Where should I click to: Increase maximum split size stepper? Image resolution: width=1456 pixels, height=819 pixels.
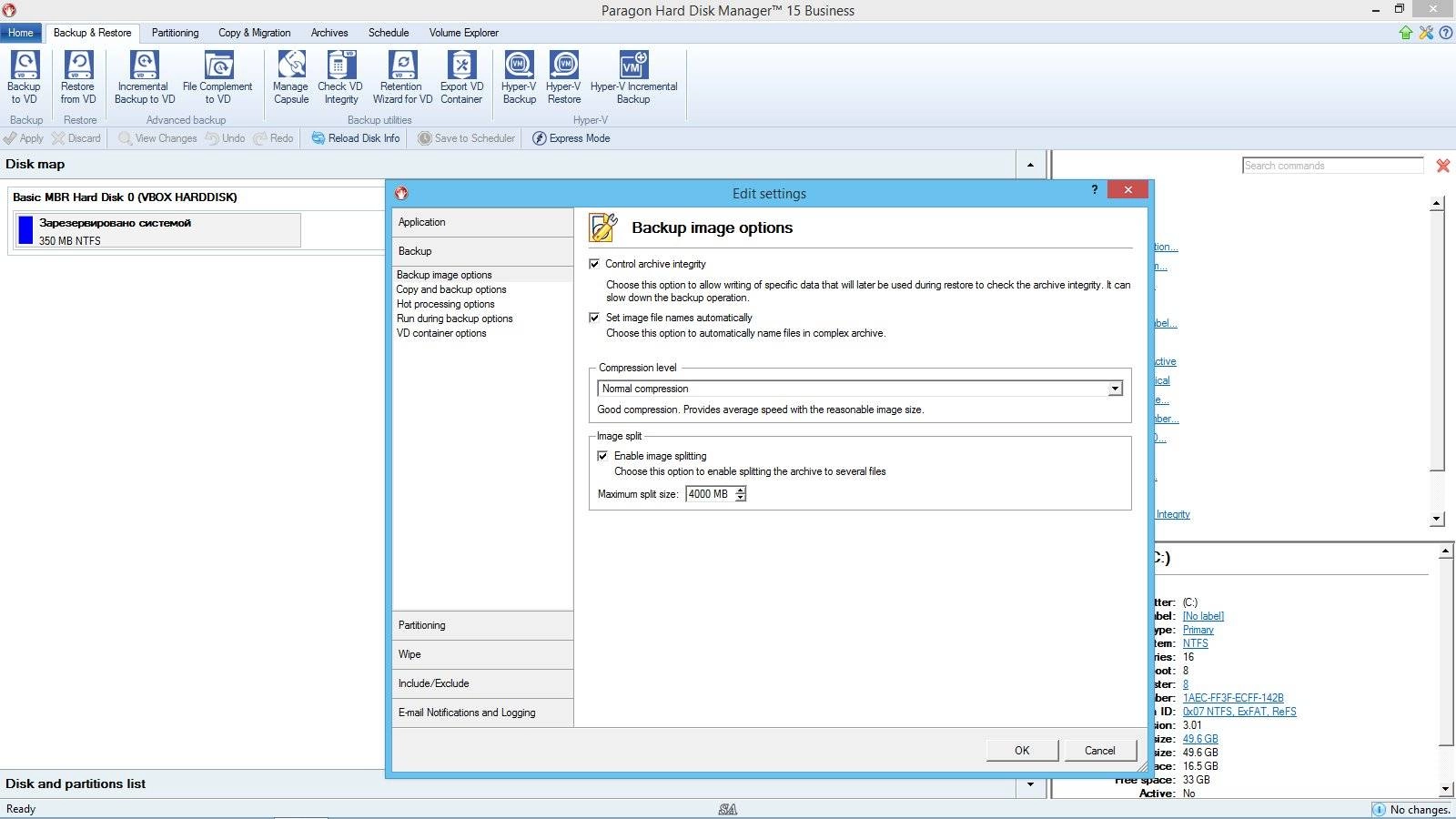tap(741, 490)
